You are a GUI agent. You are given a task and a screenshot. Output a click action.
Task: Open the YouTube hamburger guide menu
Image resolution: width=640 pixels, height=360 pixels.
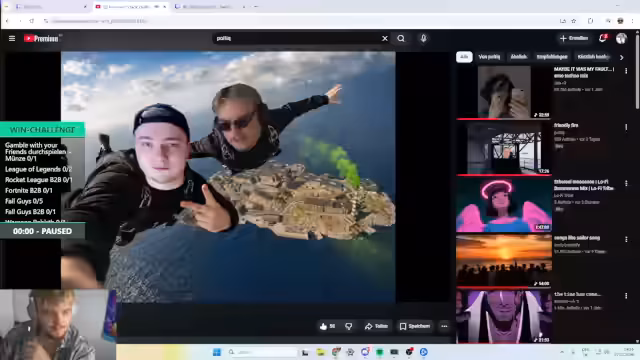point(12,38)
